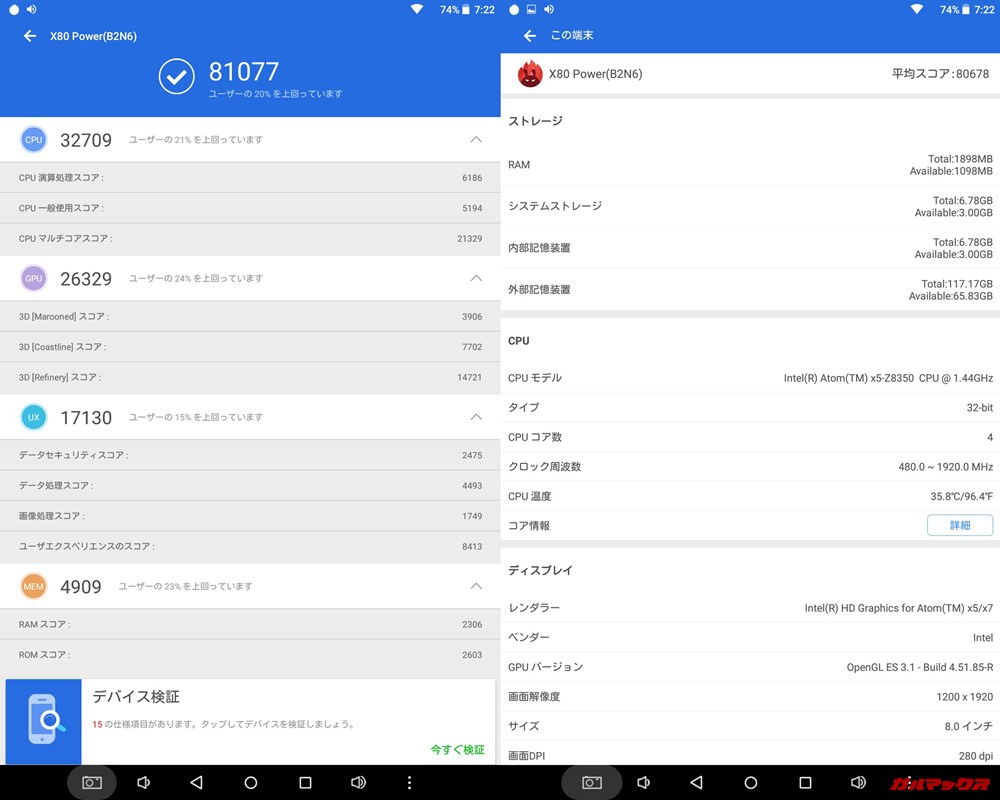Tap the UX score badge icon
This screenshot has width=1000, height=800.
[x=33, y=417]
